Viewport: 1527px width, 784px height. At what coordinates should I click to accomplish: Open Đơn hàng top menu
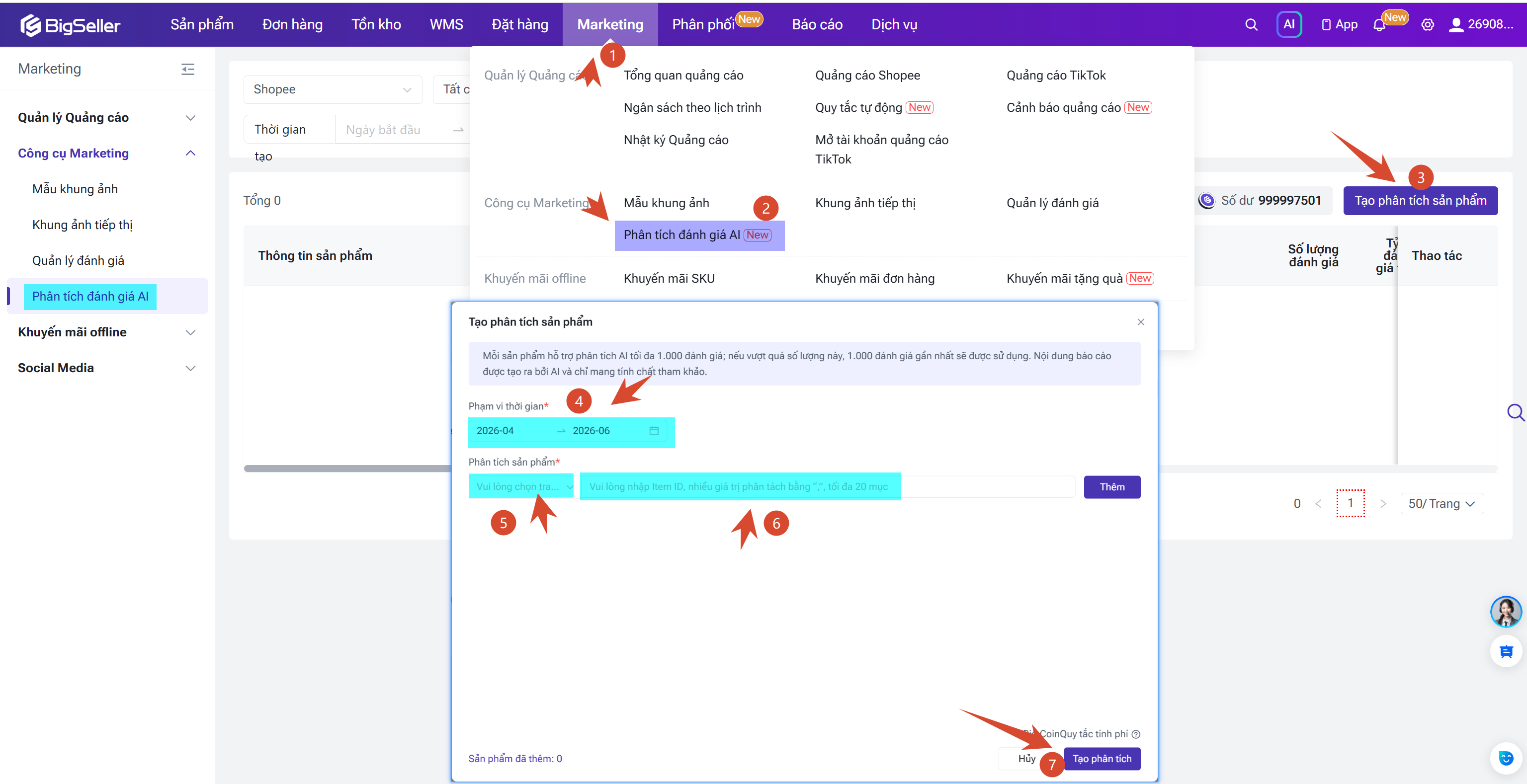coord(292,25)
